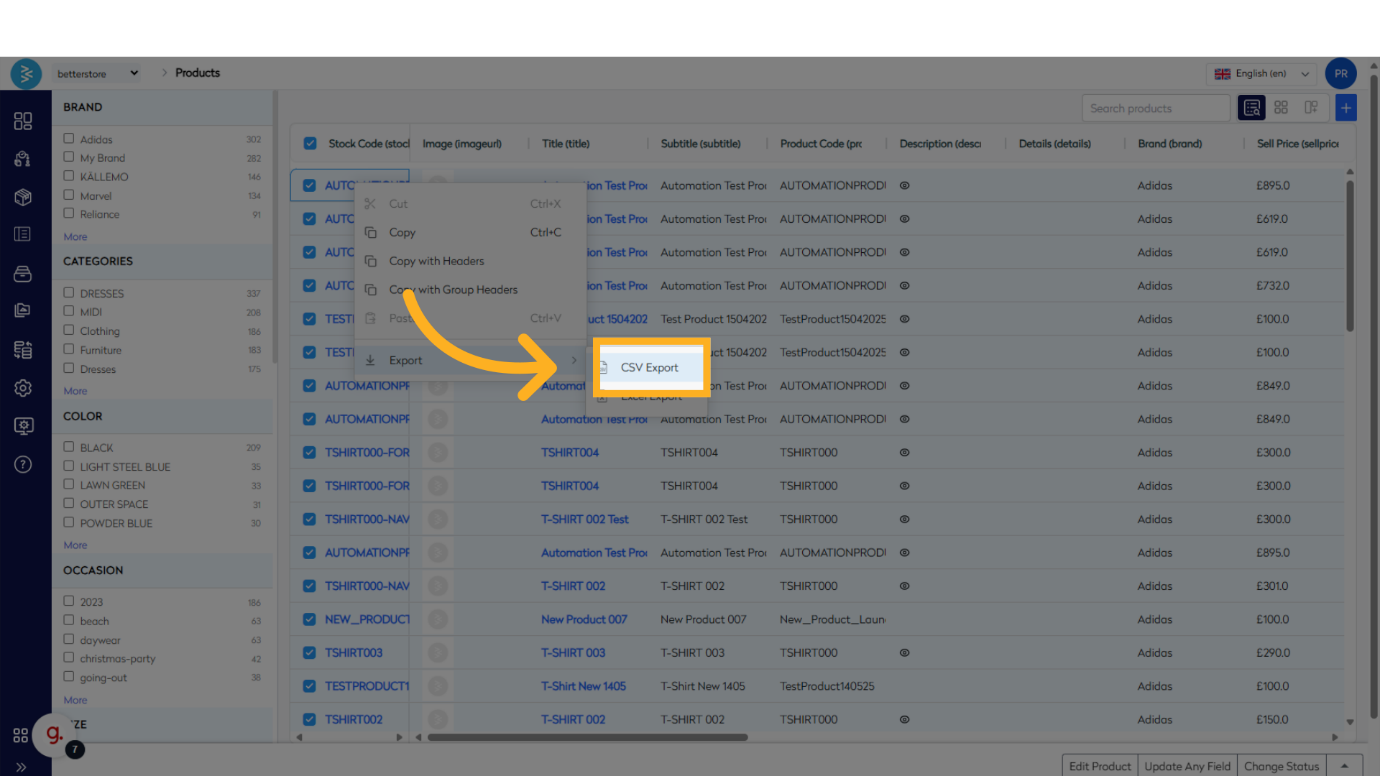Image resolution: width=1380 pixels, height=776 pixels.
Task: Click the Update Any Field button
Action: (1187, 766)
